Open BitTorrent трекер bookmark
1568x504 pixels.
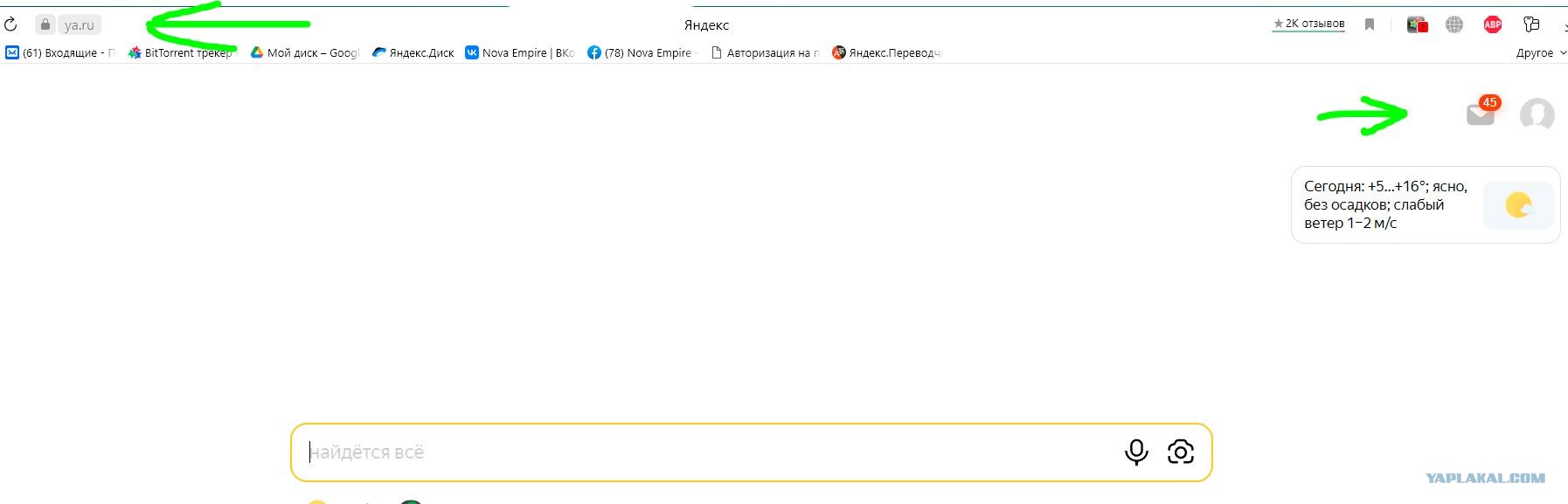pos(180,53)
